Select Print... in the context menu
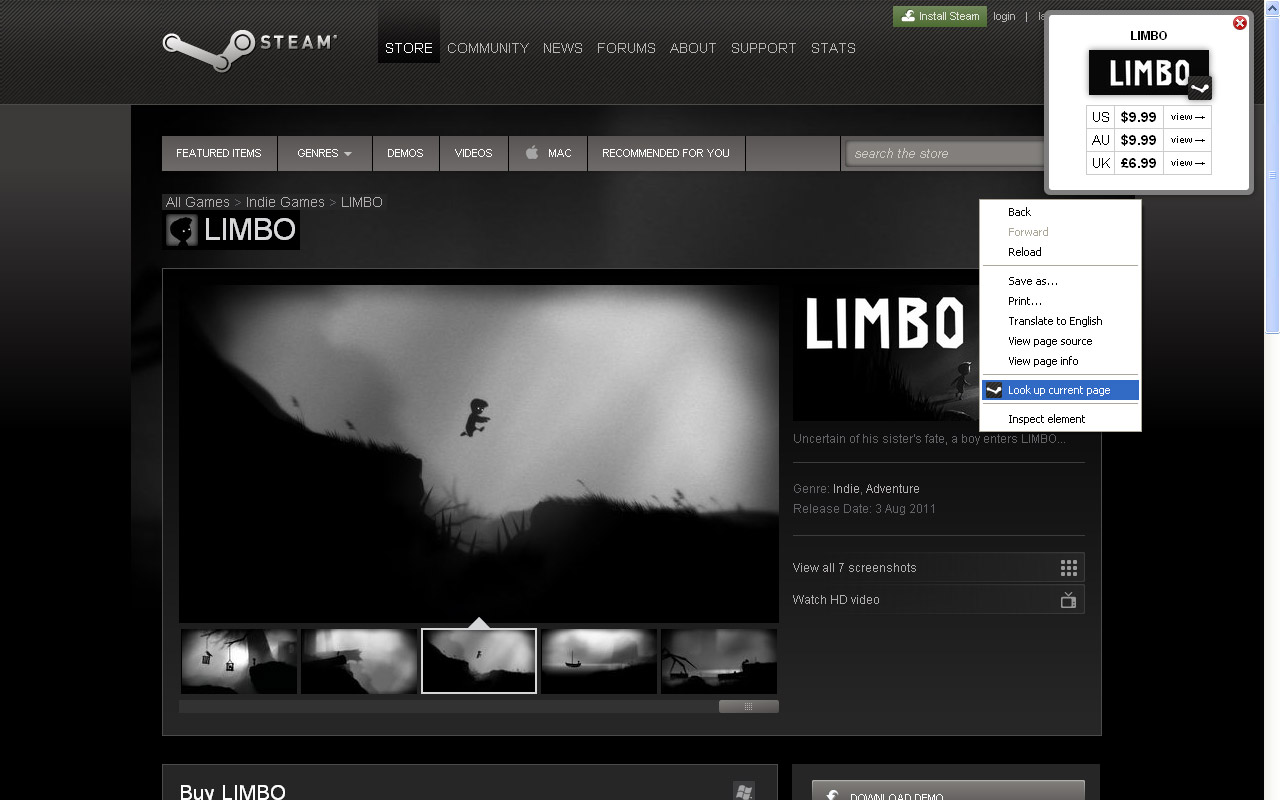Image resolution: width=1280 pixels, height=800 pixels. click(x=1060, y=301)
